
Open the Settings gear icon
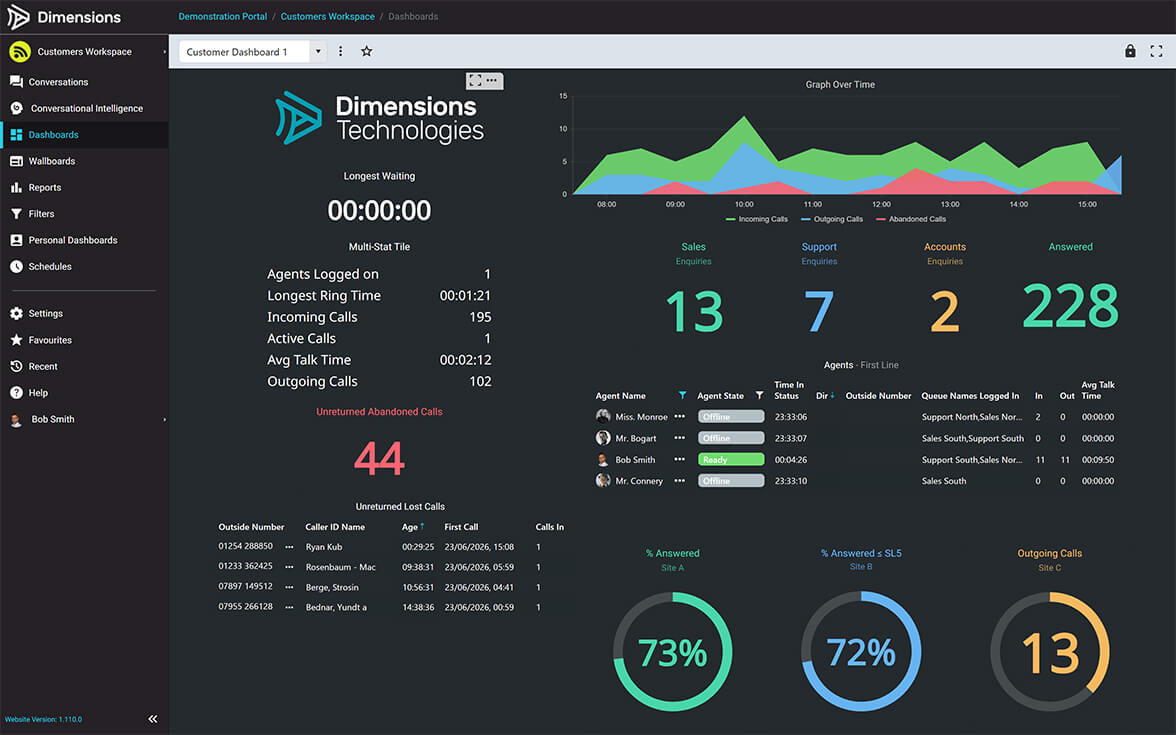pyautogui.click(x=16, y=314)
